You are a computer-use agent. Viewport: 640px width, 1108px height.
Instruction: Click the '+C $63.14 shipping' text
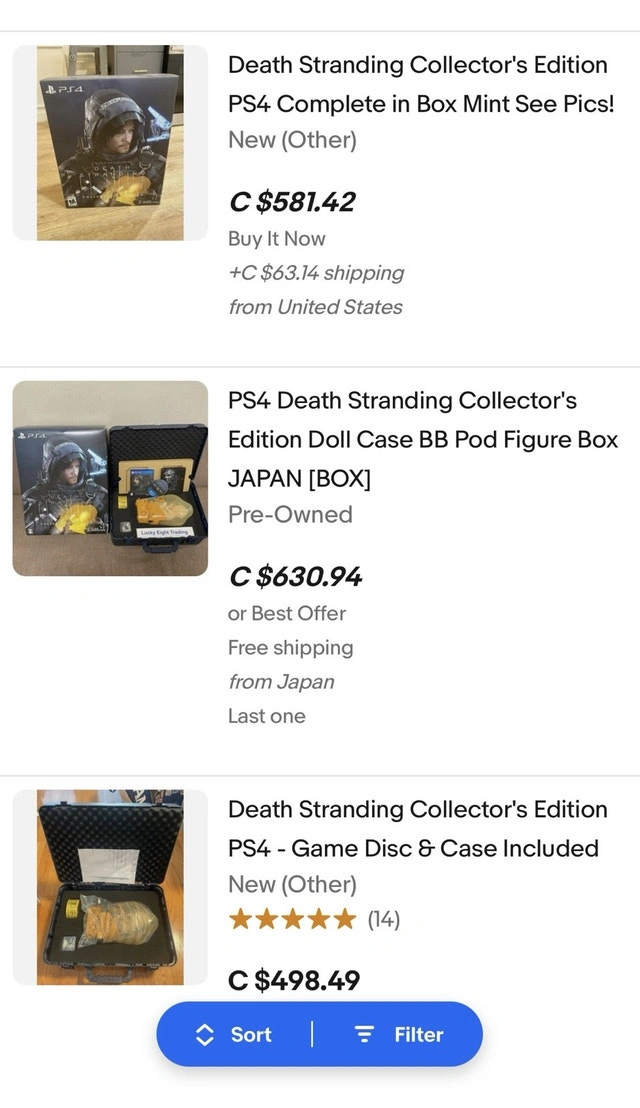[x=315, y=272]
